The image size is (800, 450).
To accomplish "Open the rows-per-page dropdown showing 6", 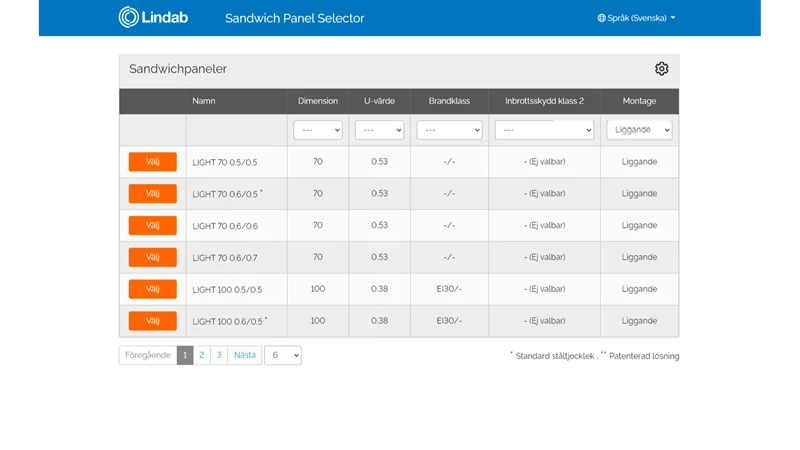I will click(x=283, y=355).
